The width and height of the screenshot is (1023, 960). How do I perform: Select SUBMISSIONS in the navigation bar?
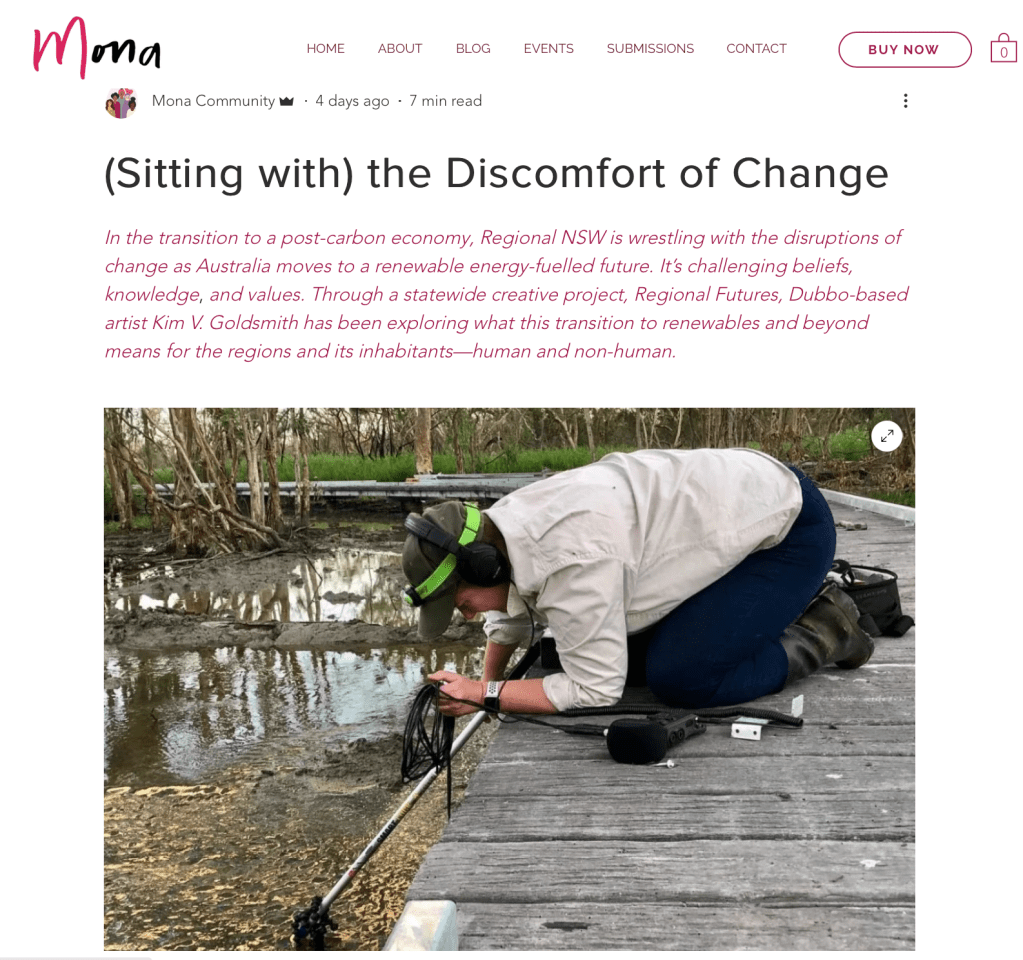coord(650,48)
